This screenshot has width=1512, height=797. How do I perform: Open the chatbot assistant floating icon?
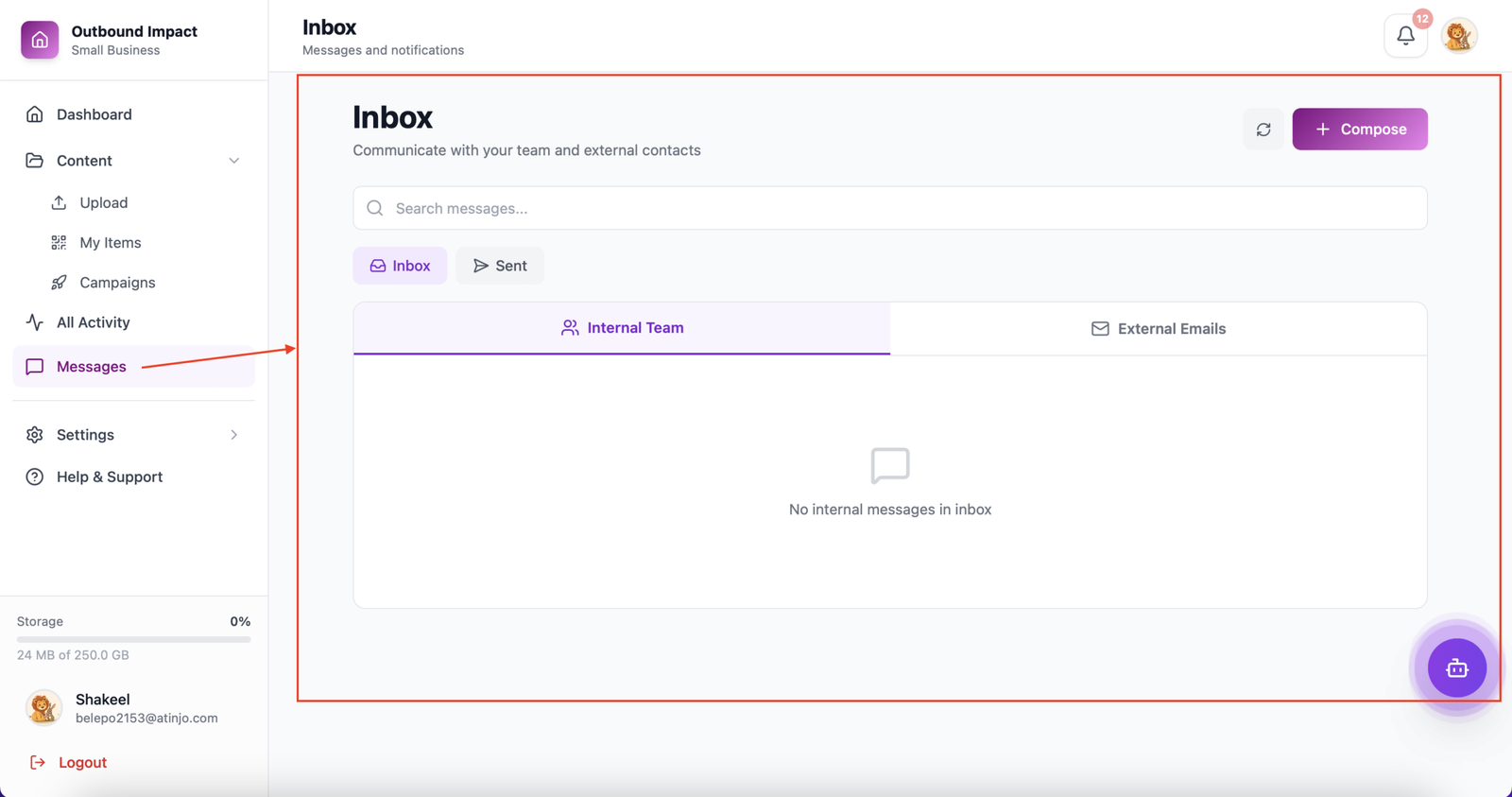click(1456, 668)
